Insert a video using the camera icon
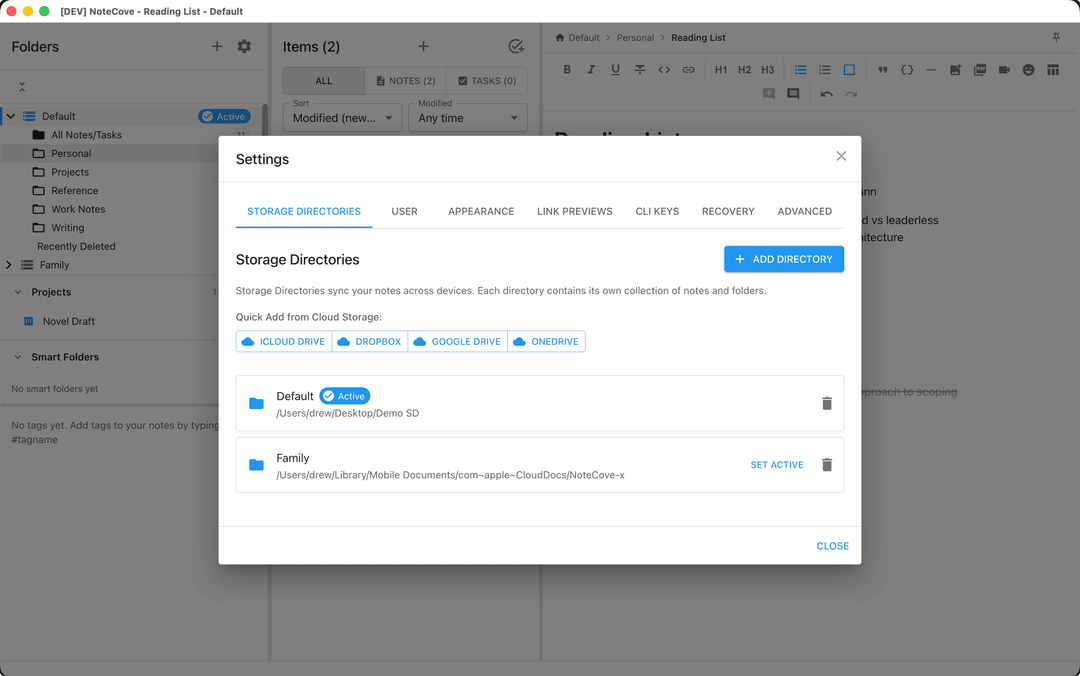The width and height of the screenshot is (1080, 676). pyautogui.click(x=1003, y=70)
